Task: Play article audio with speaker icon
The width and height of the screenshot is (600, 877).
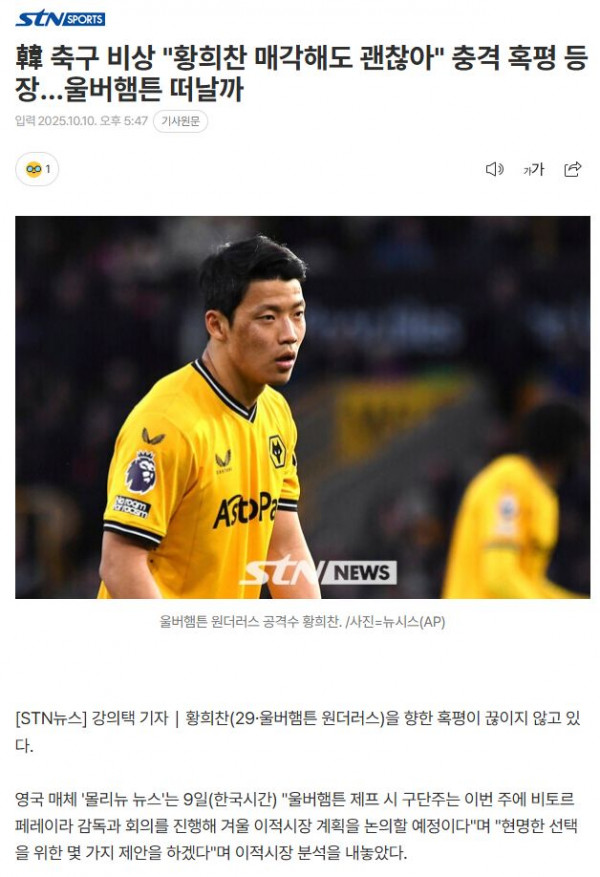Action: tap(494, 169)
